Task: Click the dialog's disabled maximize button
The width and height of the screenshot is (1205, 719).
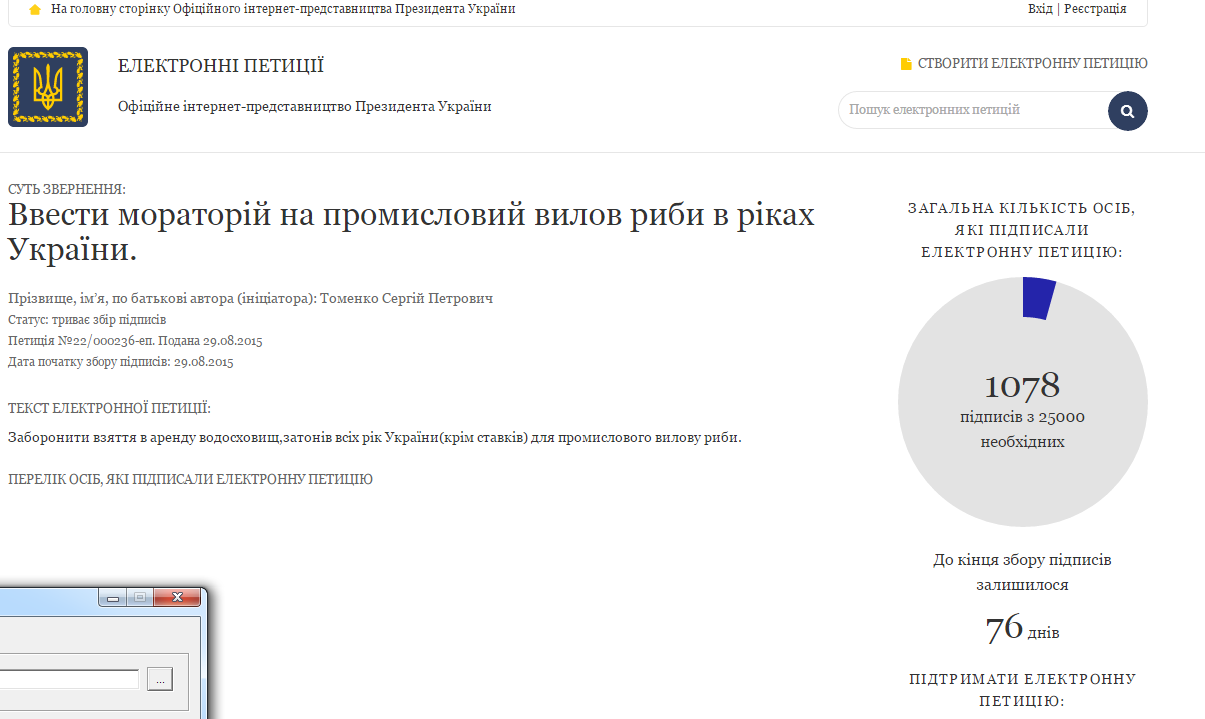Action: click(x=139, y=598)
